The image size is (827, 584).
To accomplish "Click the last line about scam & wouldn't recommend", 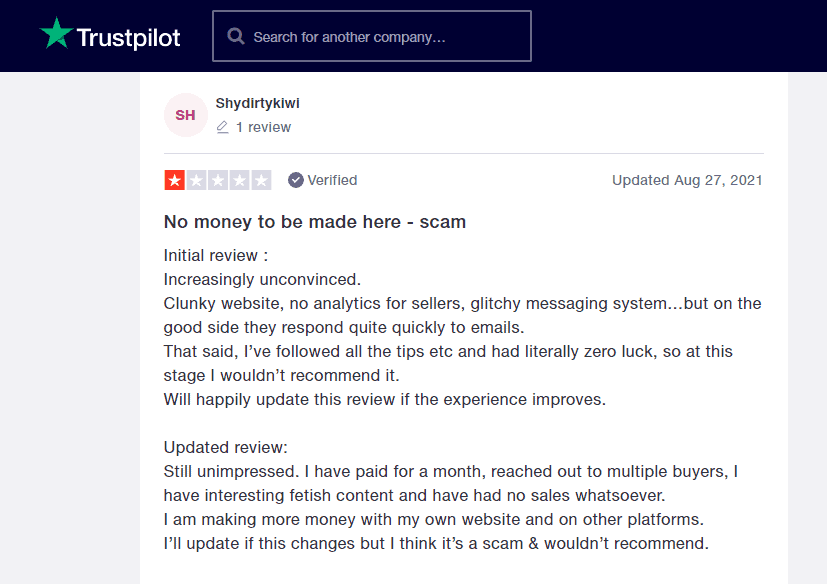I will [x=436, y=543].
